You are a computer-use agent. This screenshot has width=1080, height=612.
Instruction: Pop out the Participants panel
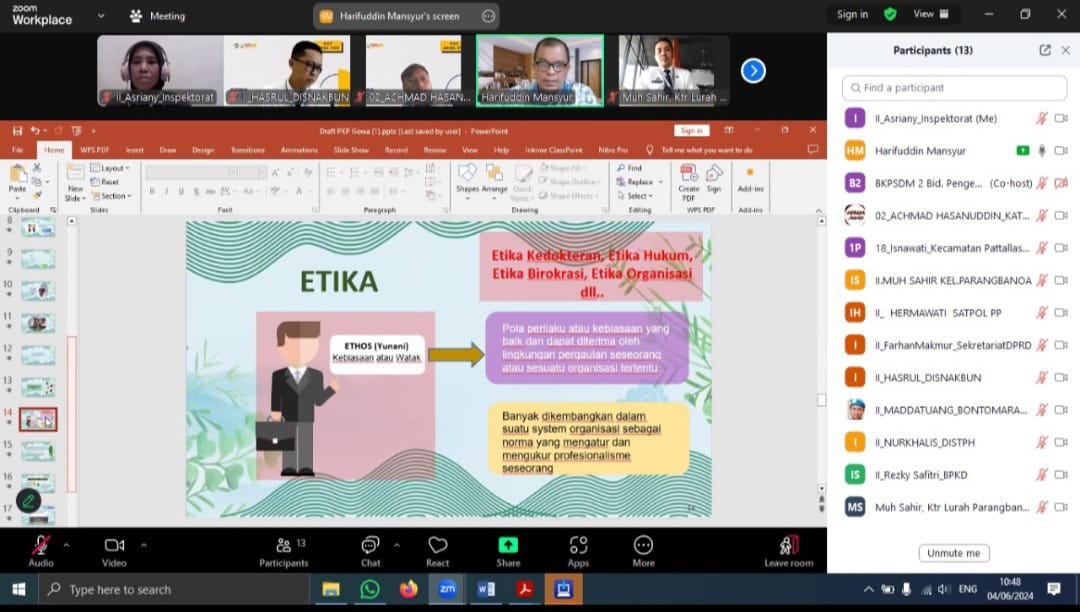pyautogui.click(x=1045, y=50)
